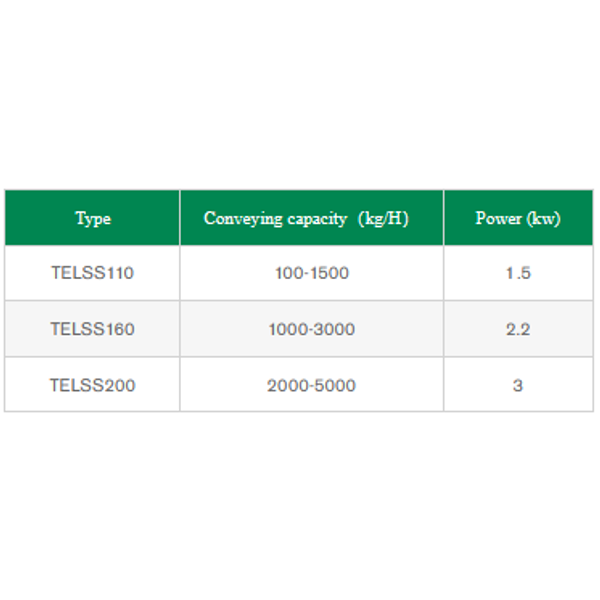
Task: Click the 2000-5000 capacity value
Action: coord(311,385)
